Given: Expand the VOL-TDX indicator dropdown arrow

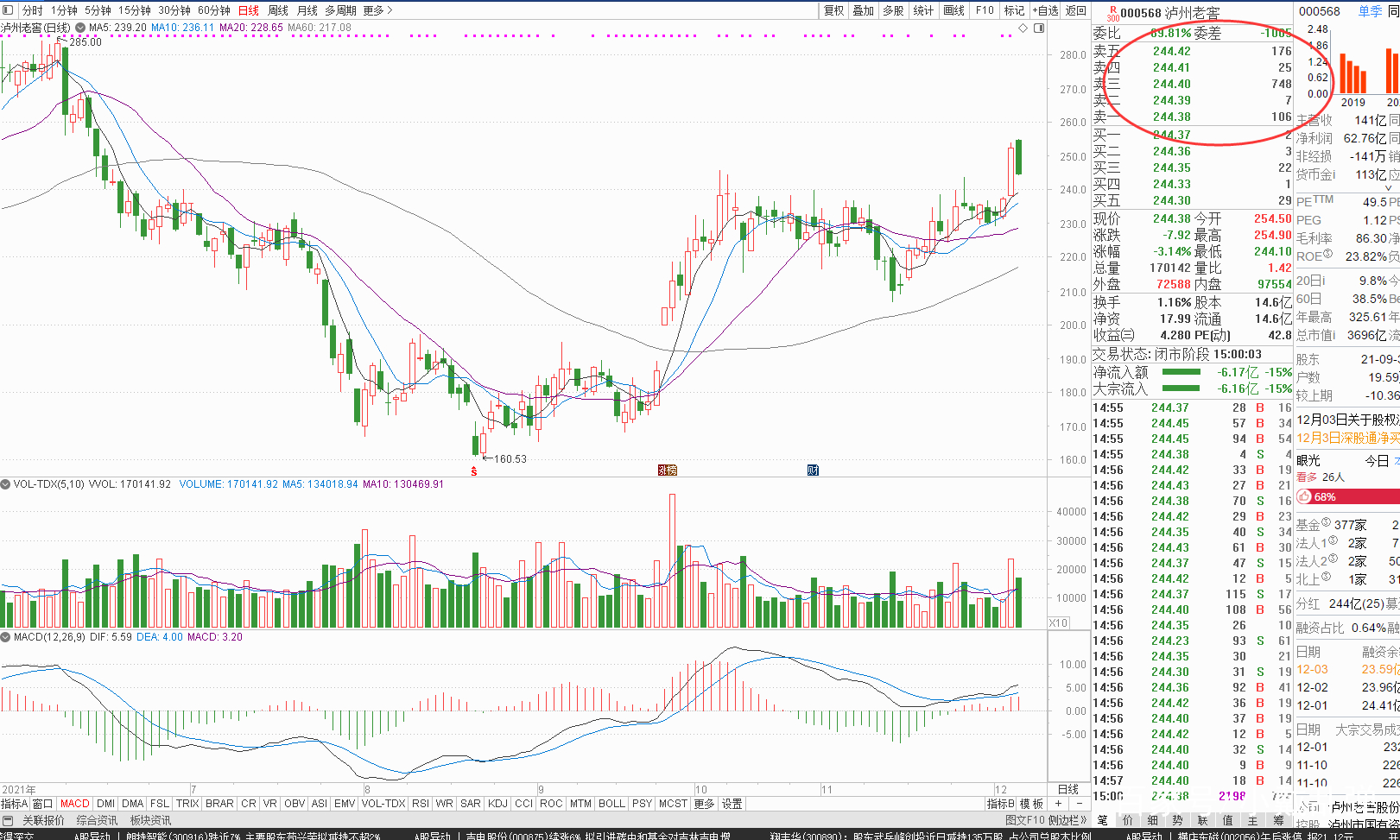Looking at the screenshot, I should [x=6, y=484].
